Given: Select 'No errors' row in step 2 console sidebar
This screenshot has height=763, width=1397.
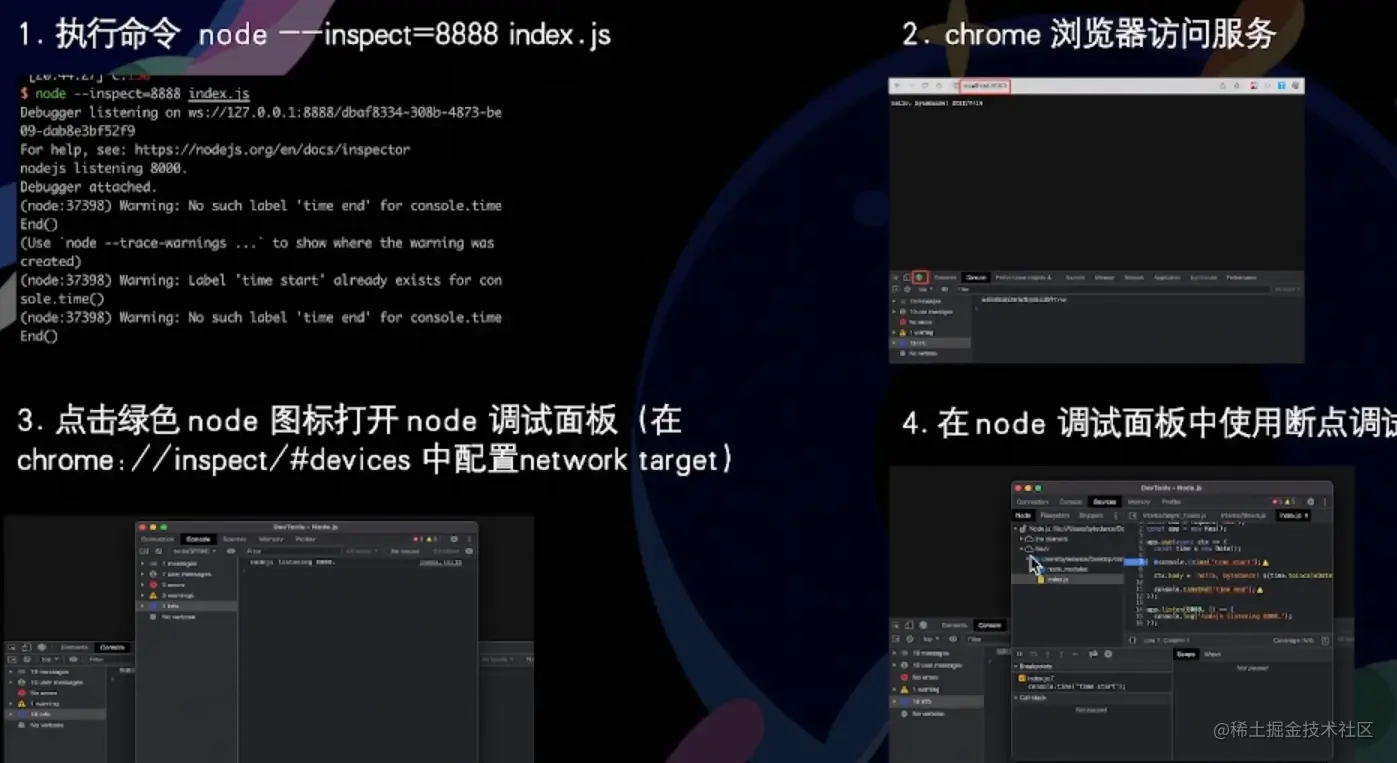Looking at the screenshot, I should tap(928, 322).
